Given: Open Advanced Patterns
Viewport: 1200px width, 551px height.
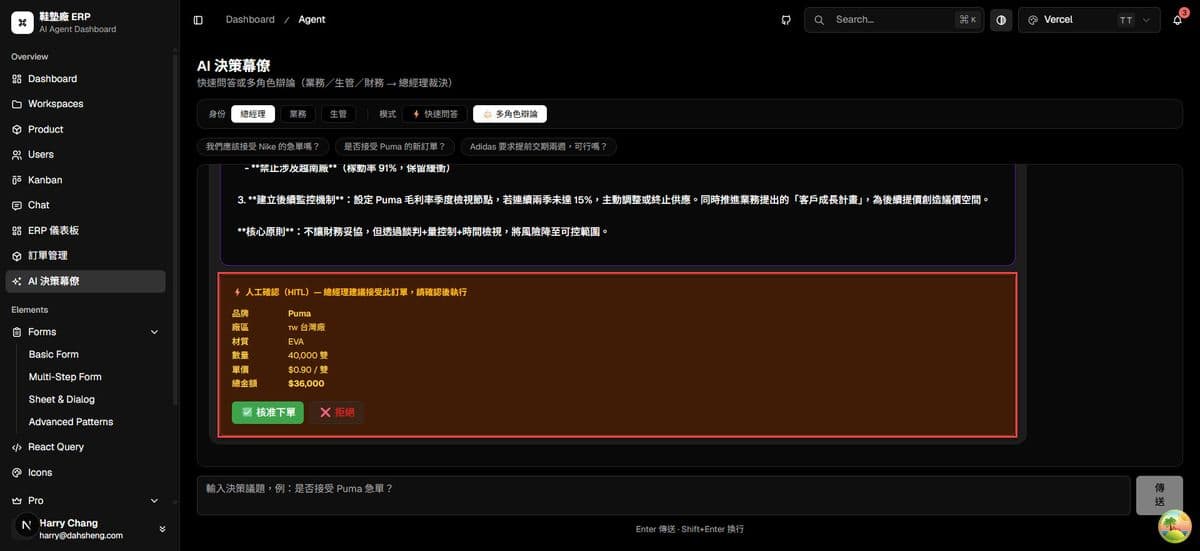Looking at the screenshot, I should click(x=71, y=422).
